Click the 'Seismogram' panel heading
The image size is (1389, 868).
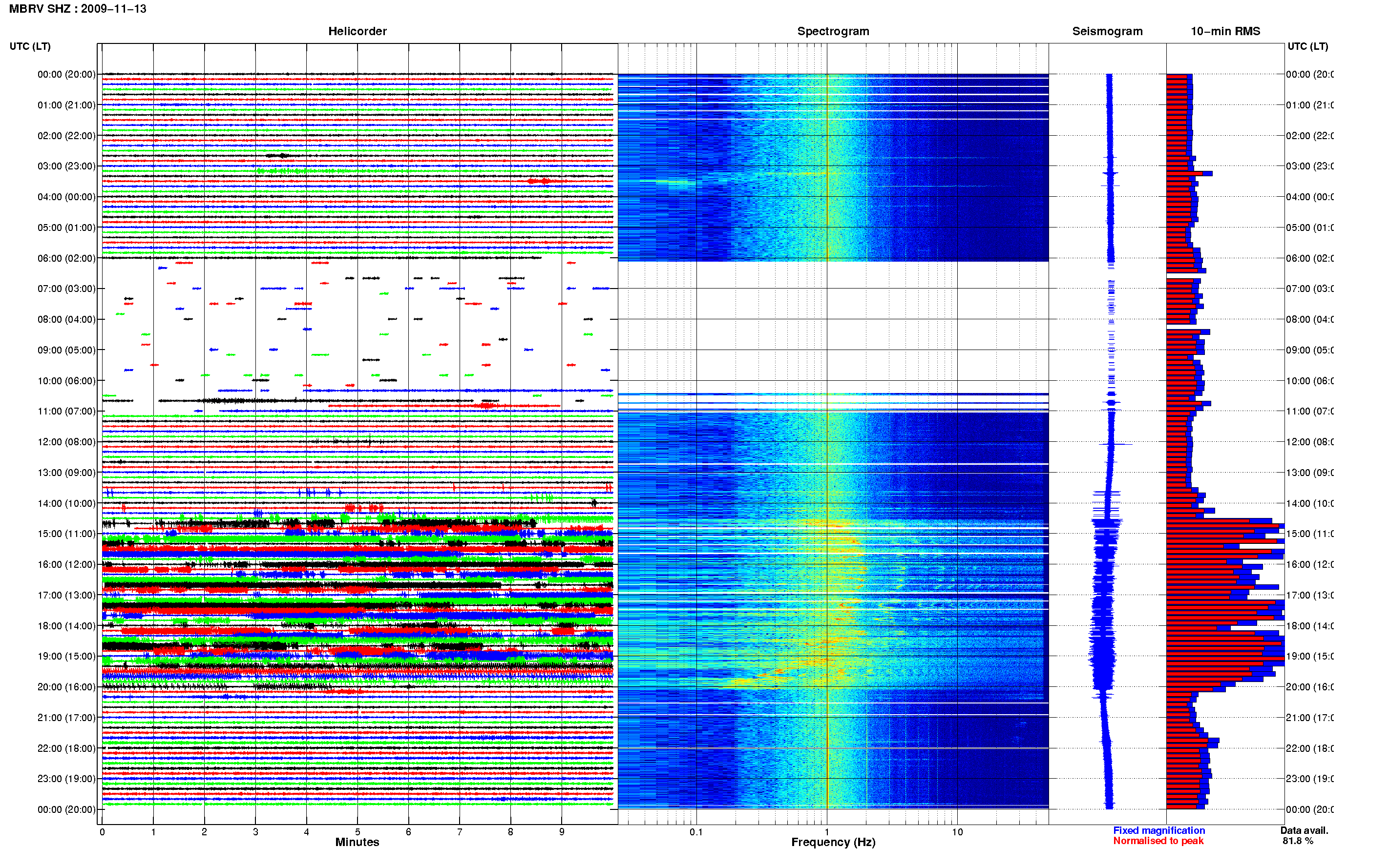point(1107,31)
